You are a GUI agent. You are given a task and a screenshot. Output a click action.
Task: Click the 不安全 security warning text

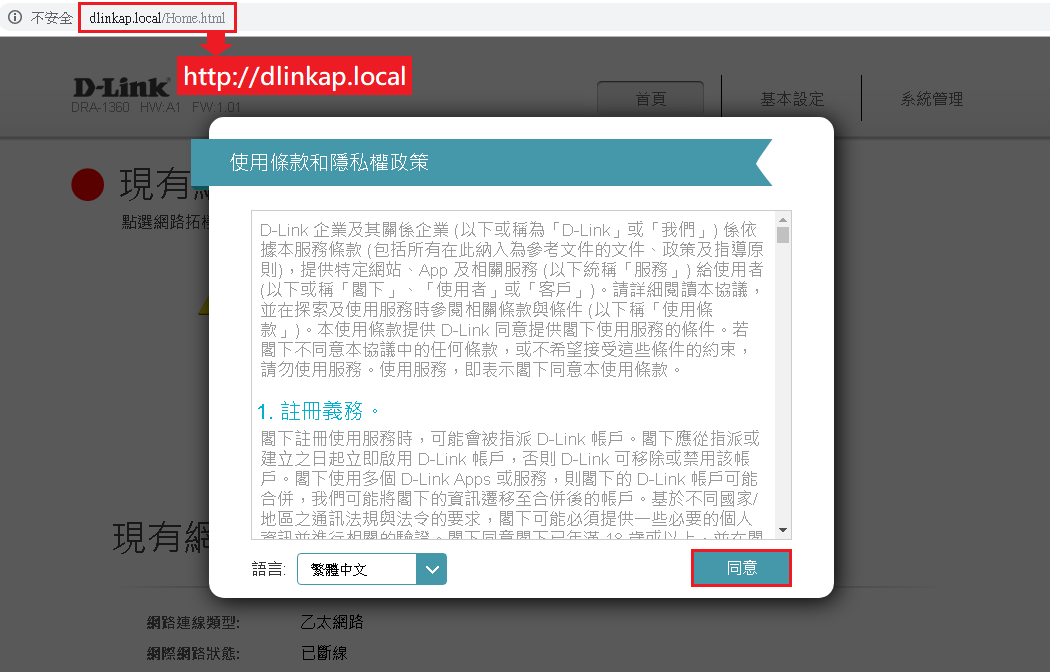pyautogui.click(x=51, y=18)
